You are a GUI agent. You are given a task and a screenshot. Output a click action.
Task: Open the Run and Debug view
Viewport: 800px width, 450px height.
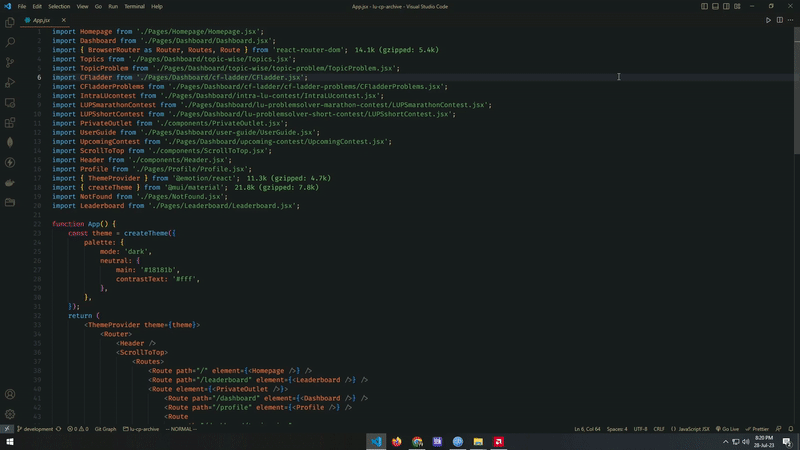[x=10, y=82]
